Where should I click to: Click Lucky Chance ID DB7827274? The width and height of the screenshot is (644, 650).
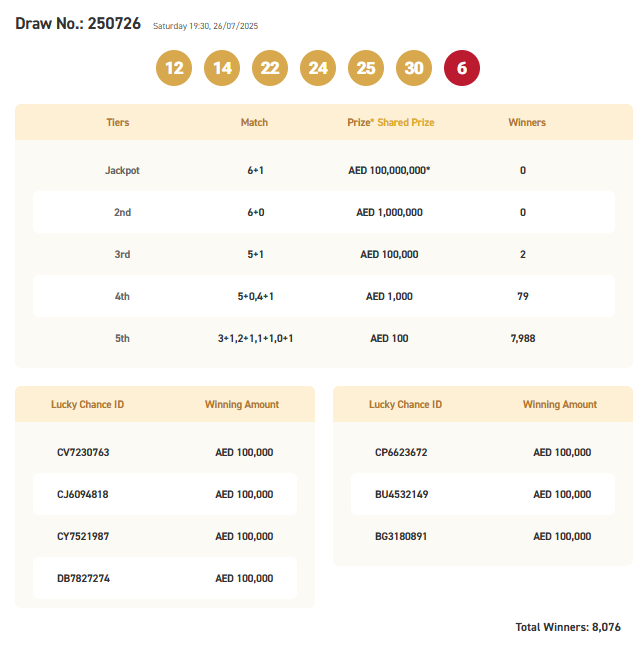pyautogui.click(x=83, y=578)
